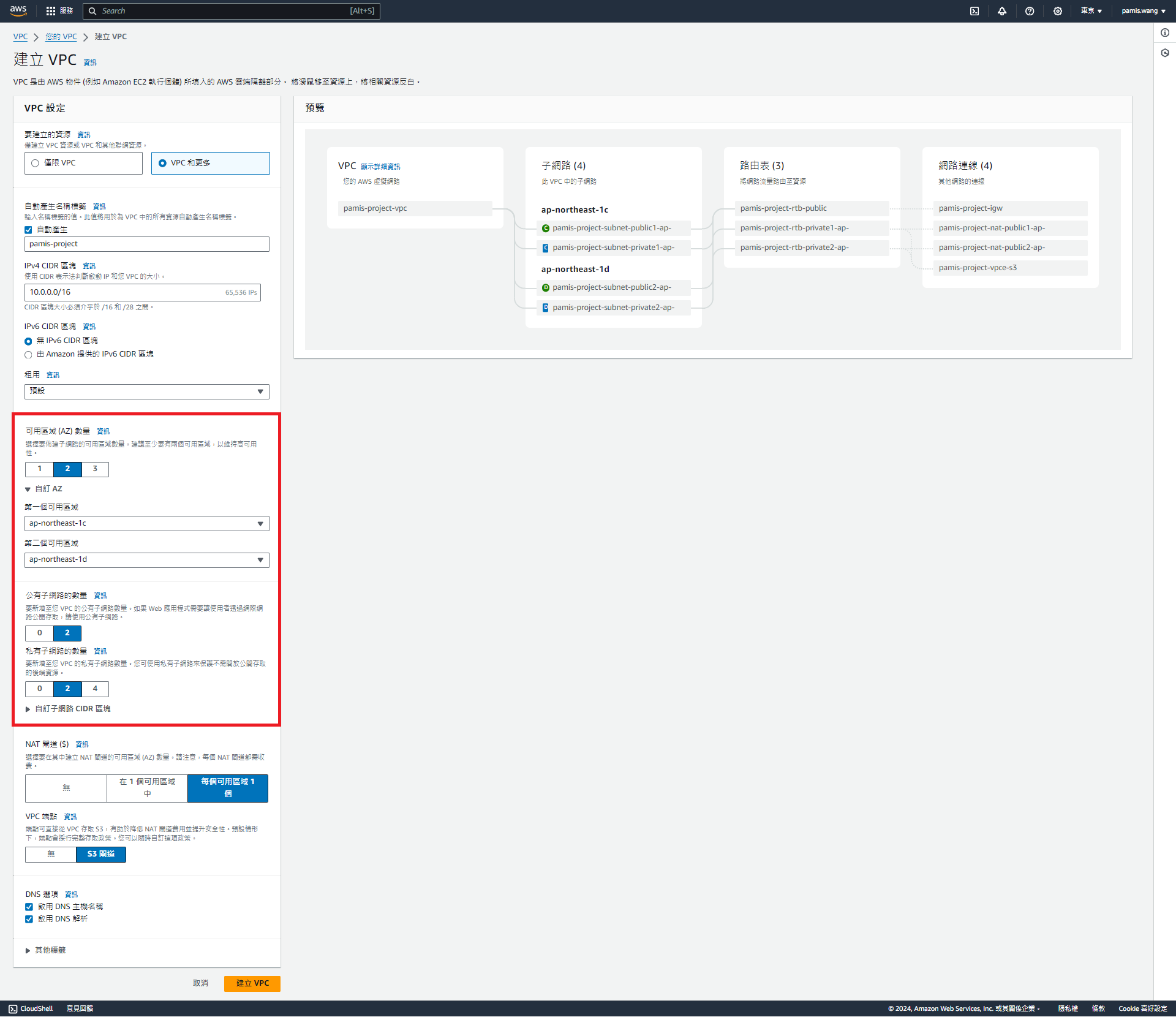Open the services grid menu icon

[51, 11]
